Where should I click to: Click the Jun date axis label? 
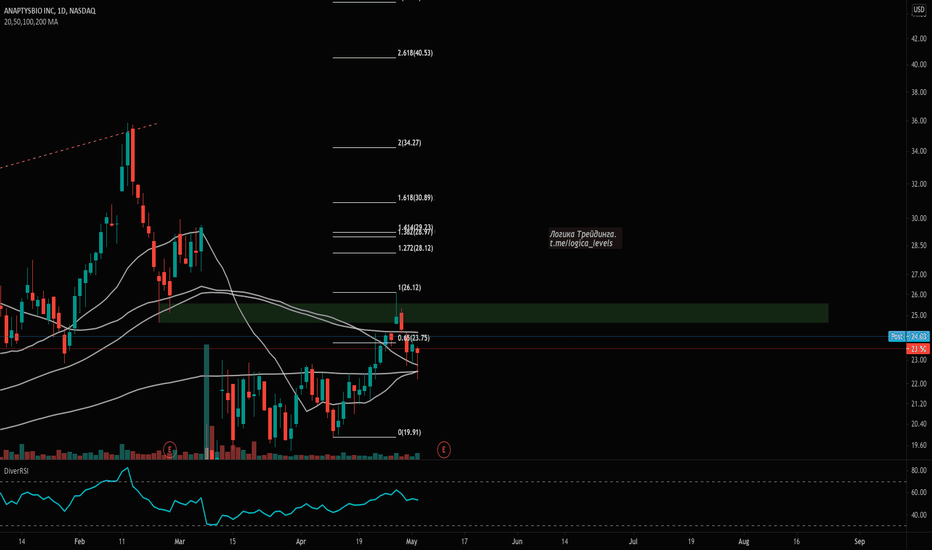tap(517, 542)
